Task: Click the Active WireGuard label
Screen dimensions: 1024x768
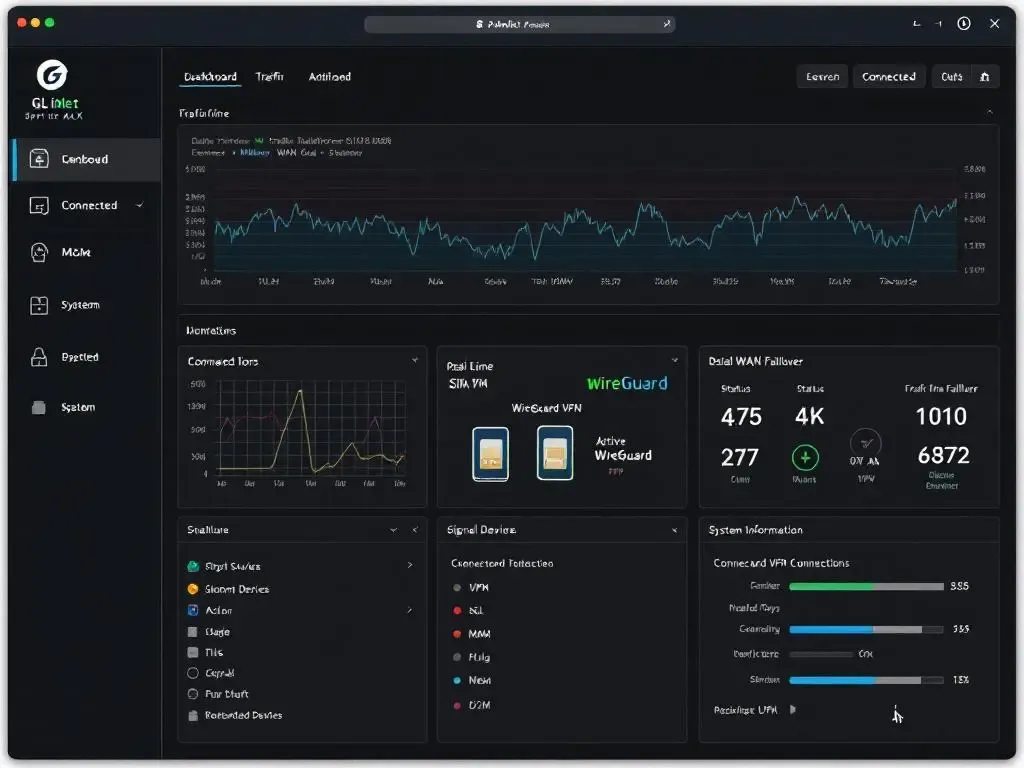Action: [x=623, y=449]
